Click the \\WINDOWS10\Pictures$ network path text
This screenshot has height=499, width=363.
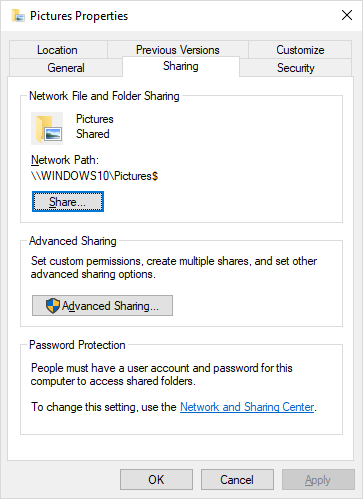[x=94, y=176]
